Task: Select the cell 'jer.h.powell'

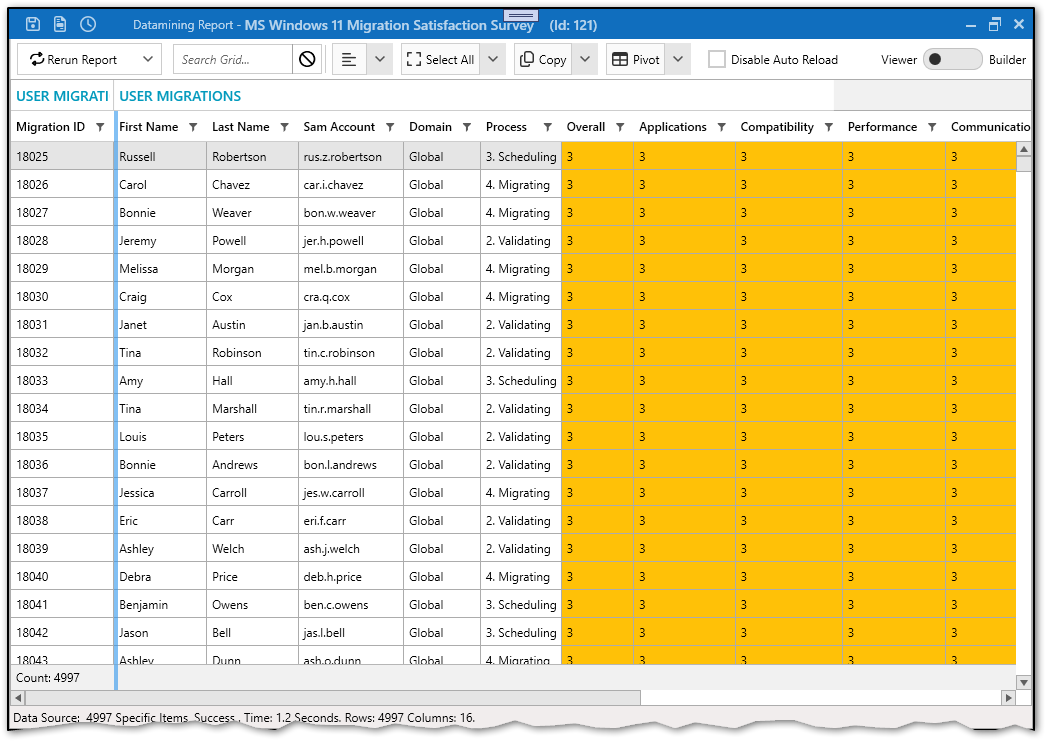Action: point(351,240)
